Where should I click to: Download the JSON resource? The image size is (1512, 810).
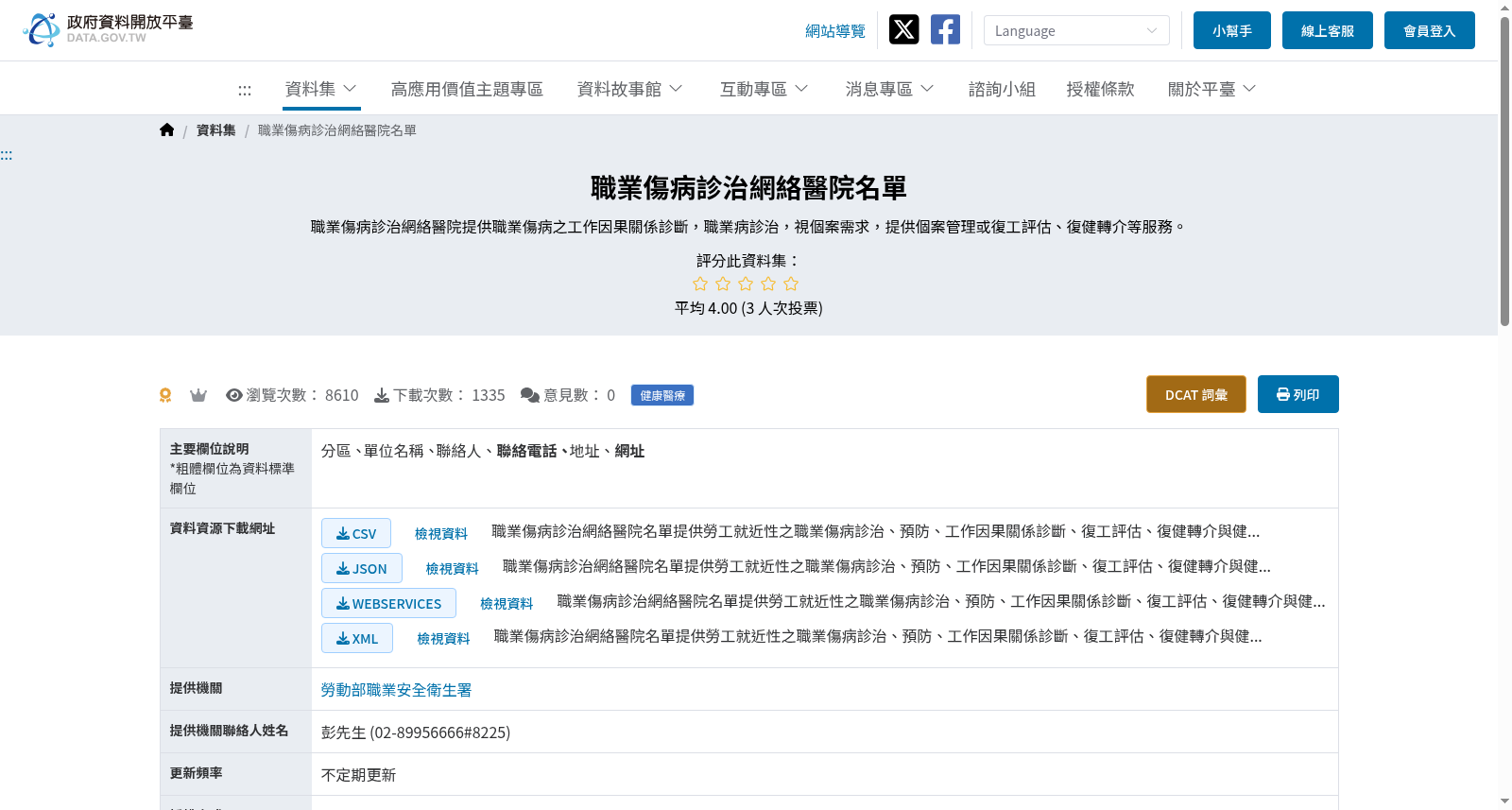coord(362,568)
